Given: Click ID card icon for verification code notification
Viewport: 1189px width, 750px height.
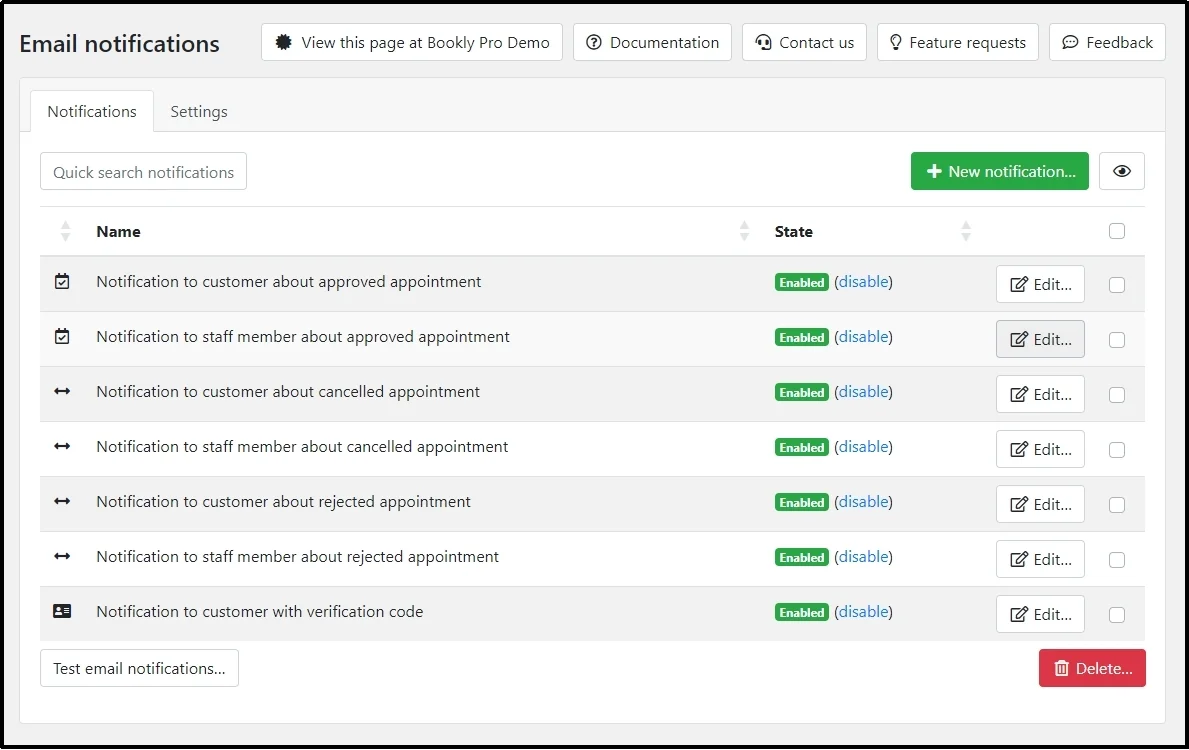Looking at the screenshot, I should pos(62,612).
